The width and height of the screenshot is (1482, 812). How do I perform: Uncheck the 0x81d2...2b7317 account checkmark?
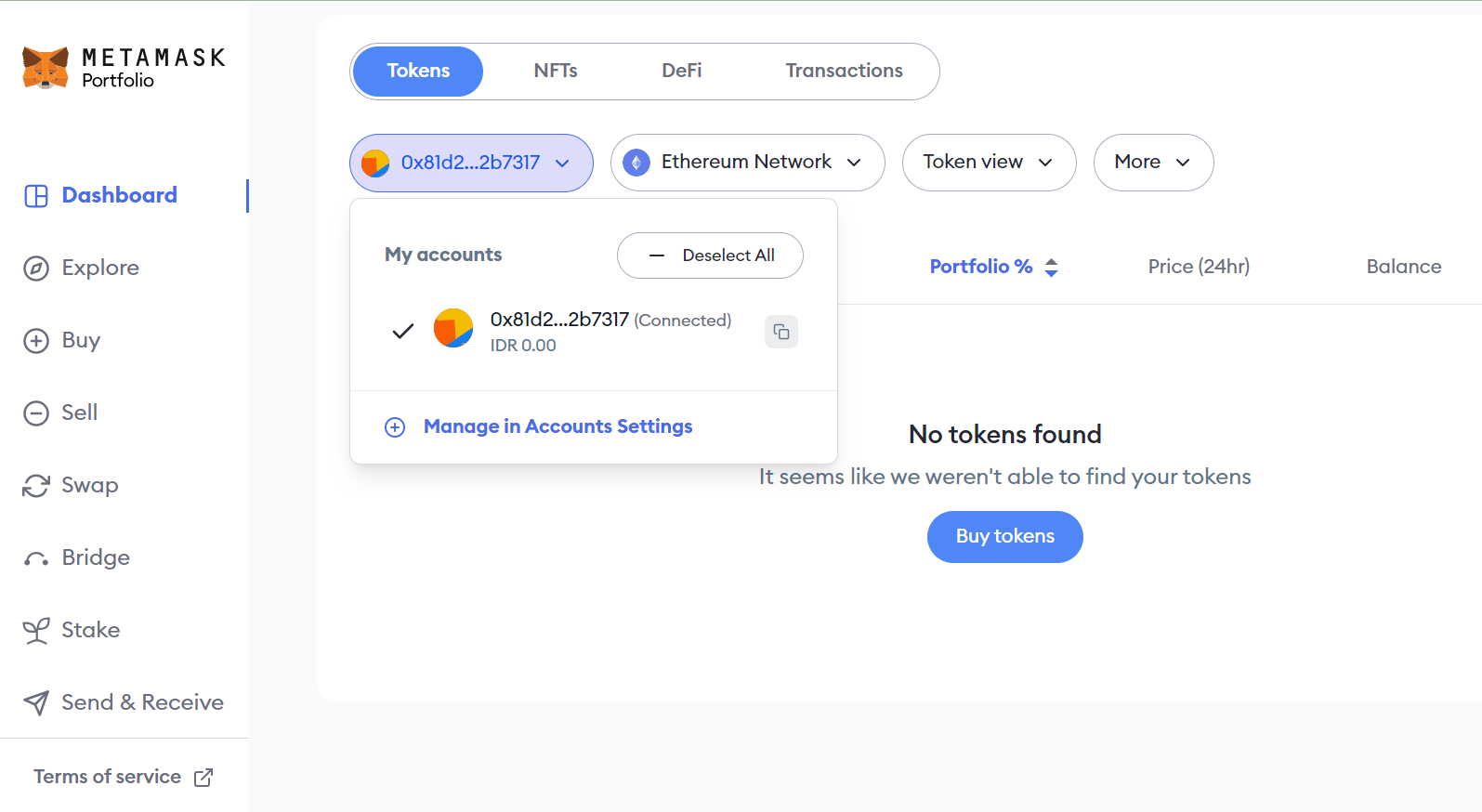pyautogui.click(x=403, y=331)
